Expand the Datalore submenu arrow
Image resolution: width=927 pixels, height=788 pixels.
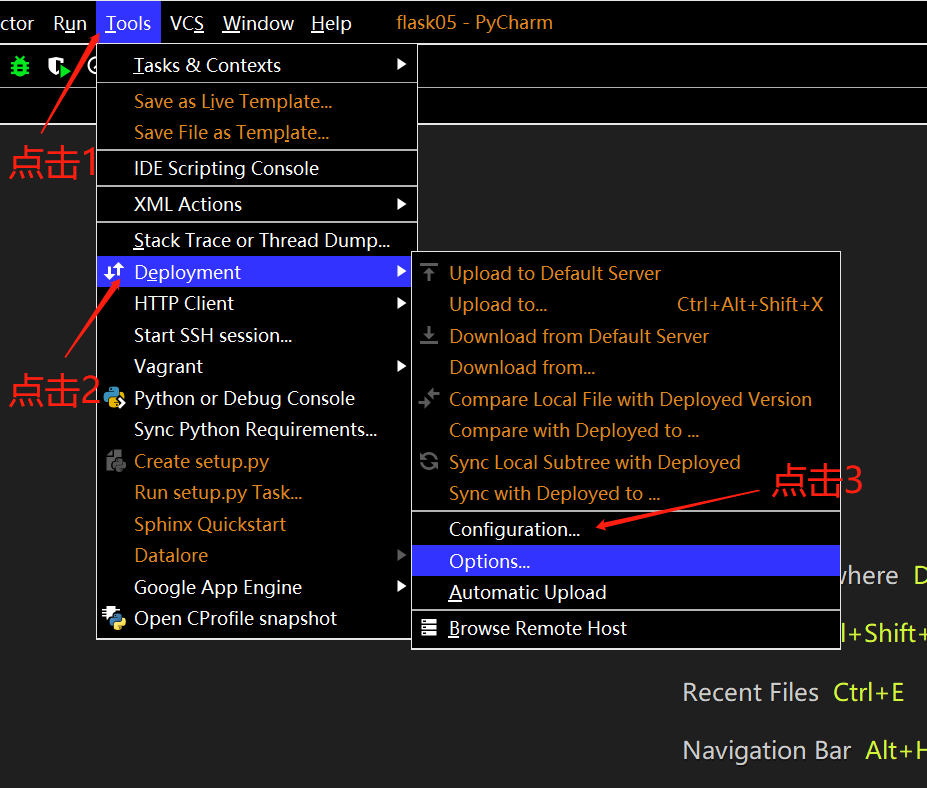401,555
